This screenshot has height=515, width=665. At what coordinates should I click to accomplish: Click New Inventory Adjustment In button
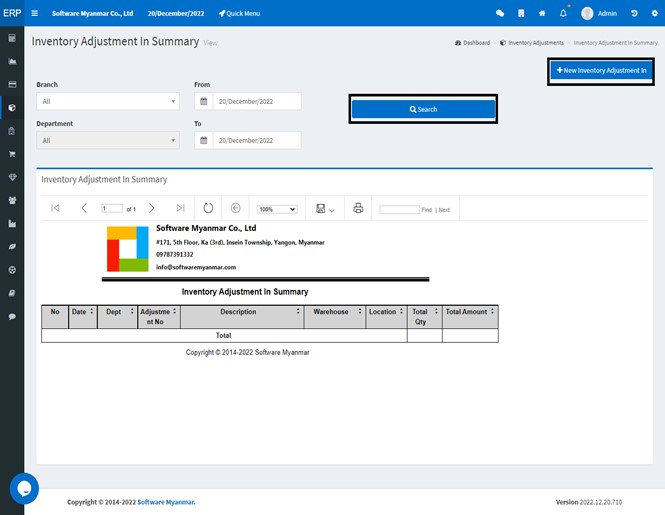[x=601, y=70]
